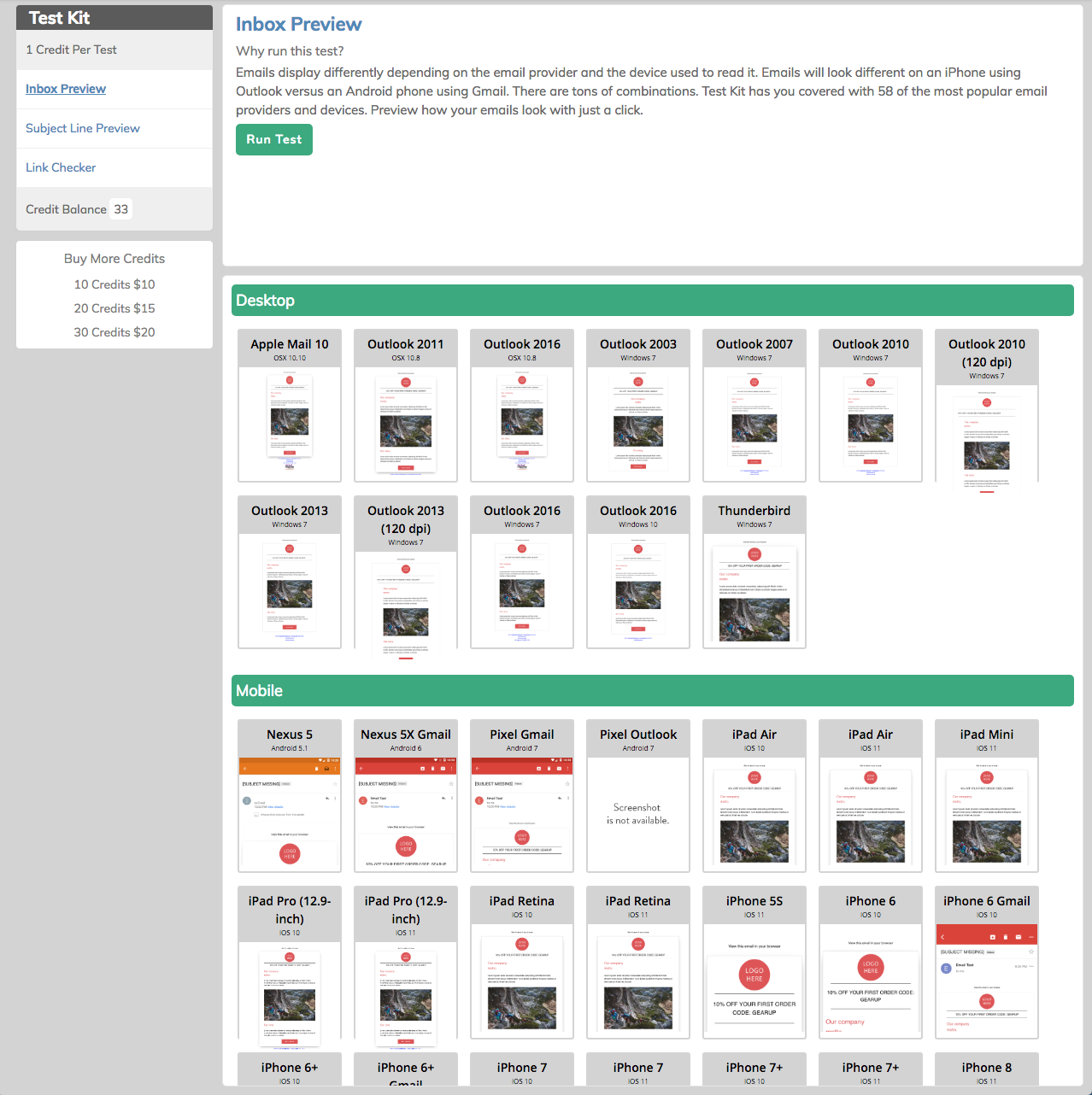Select iPhone 7+ iOS 10 card header

[x=754, y=1069]
